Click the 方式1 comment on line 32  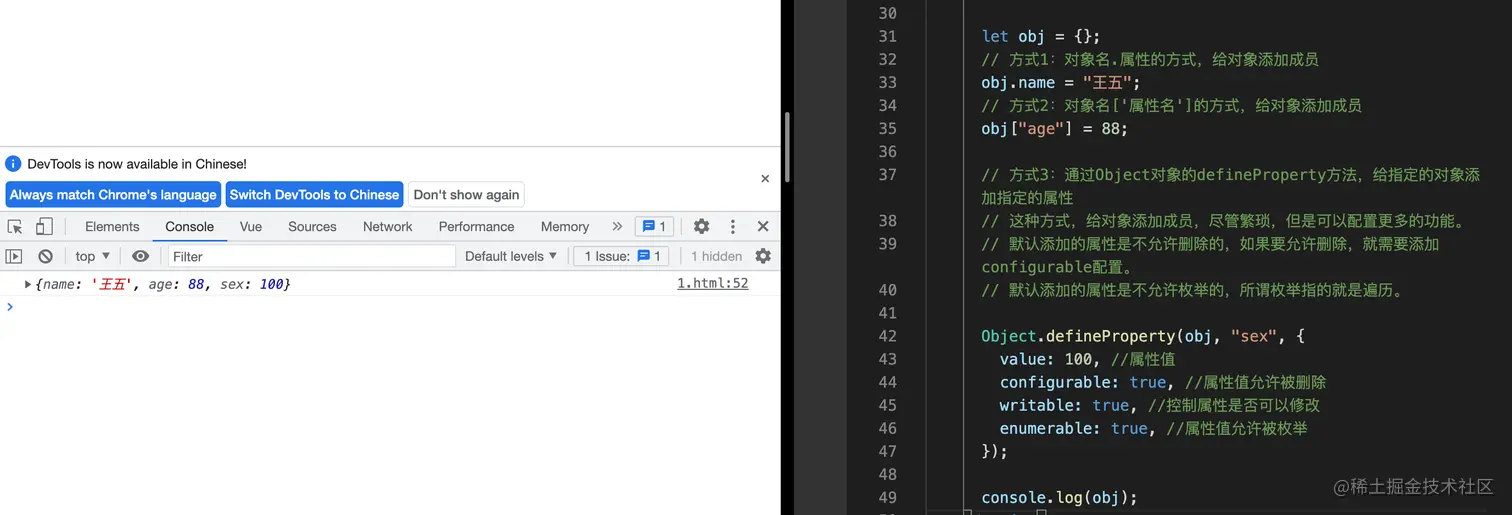click(1150, 60)
